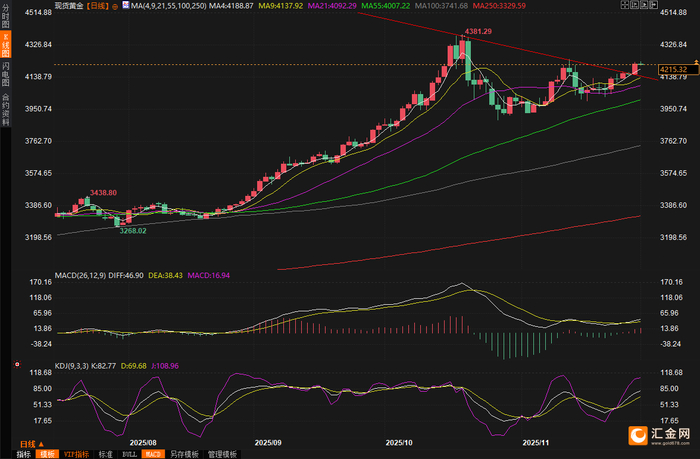700x459 pixels.
Task: Click the fullscreen icon at top right
Action: (x=625, y=5)
